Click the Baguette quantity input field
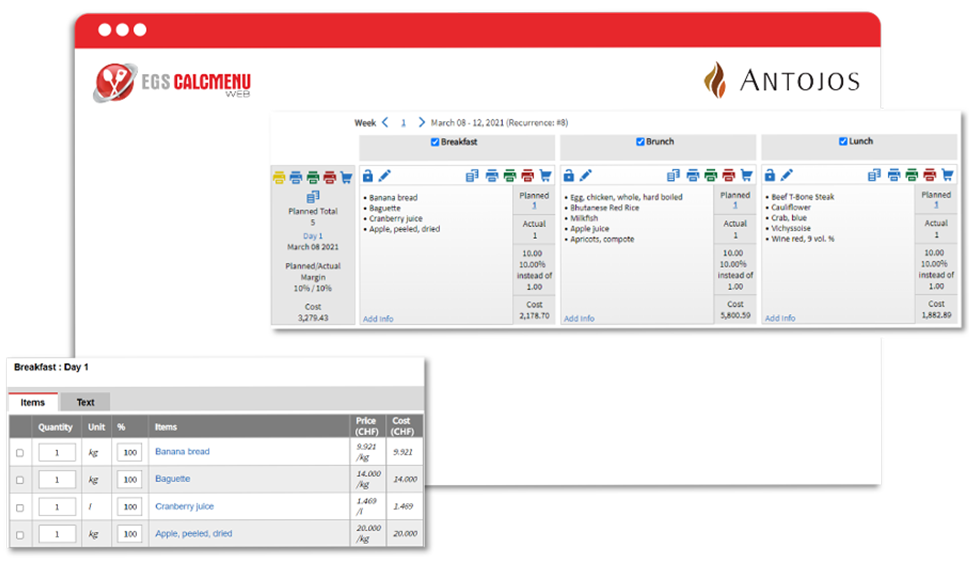 coord(57,480)
